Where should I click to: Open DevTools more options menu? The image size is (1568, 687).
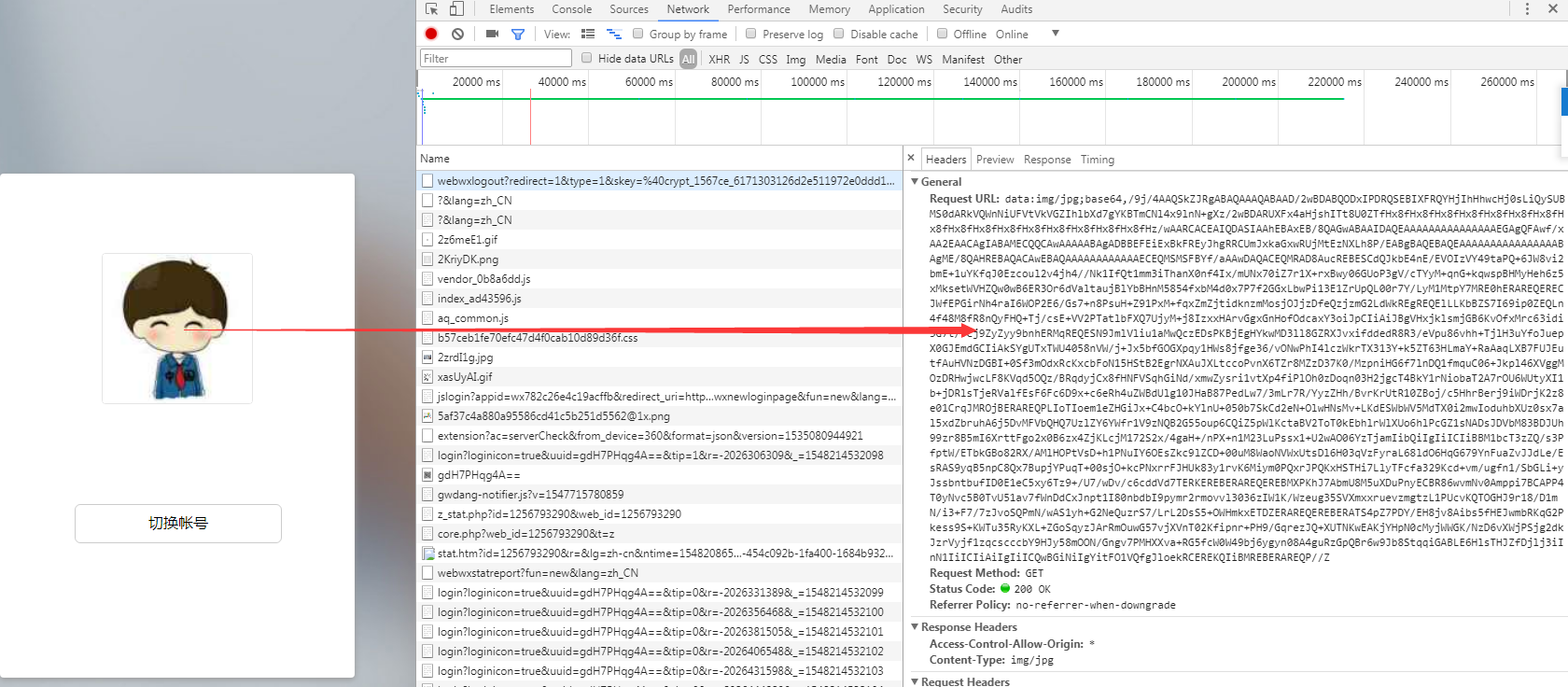pos(1527,9)
